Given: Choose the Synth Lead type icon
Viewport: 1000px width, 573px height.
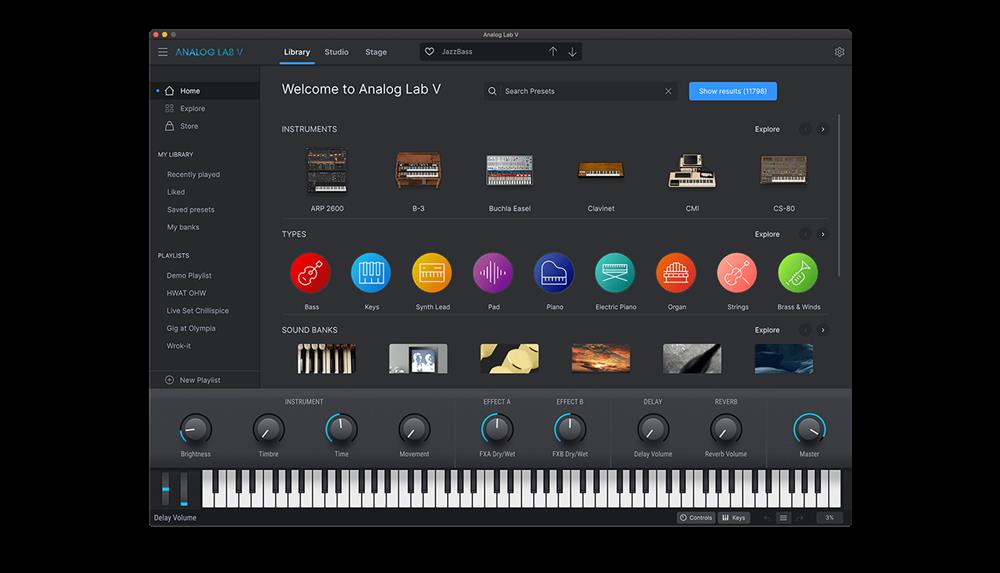Looking at the screenshot, I should (x=432, y=272).
